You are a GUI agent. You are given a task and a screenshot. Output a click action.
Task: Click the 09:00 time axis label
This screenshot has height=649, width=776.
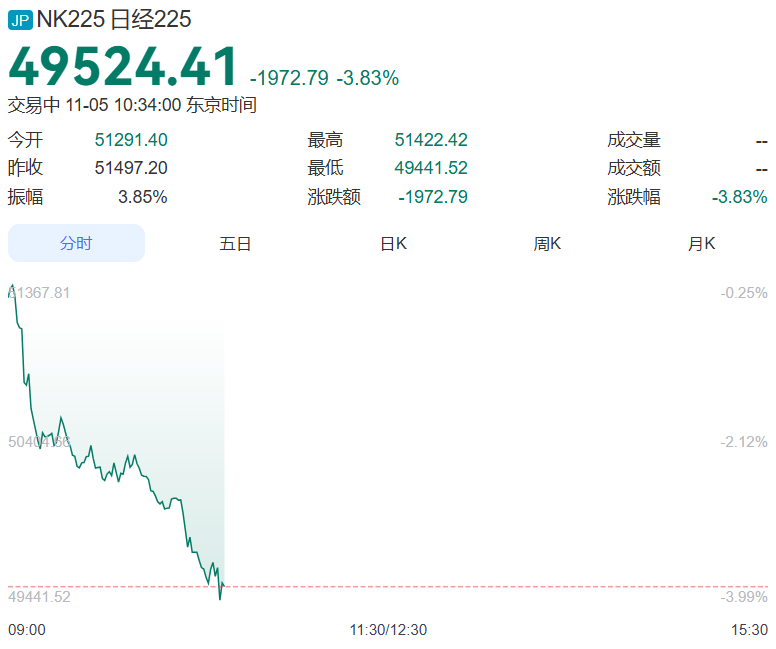tap(27, 630)
